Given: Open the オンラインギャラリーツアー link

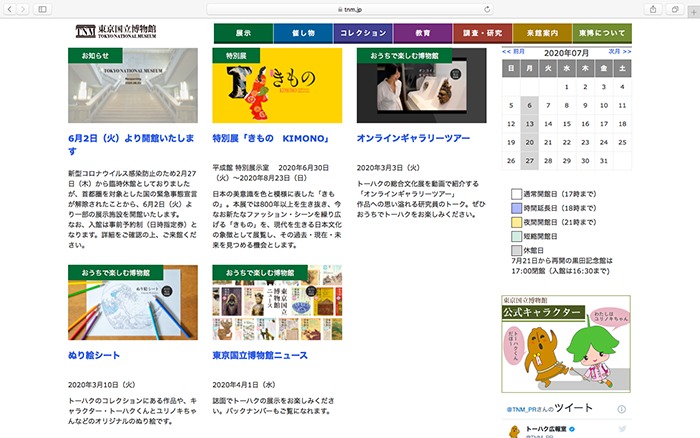Looking at the screenshot, I should pyautogui.click(x=413, y=138).
